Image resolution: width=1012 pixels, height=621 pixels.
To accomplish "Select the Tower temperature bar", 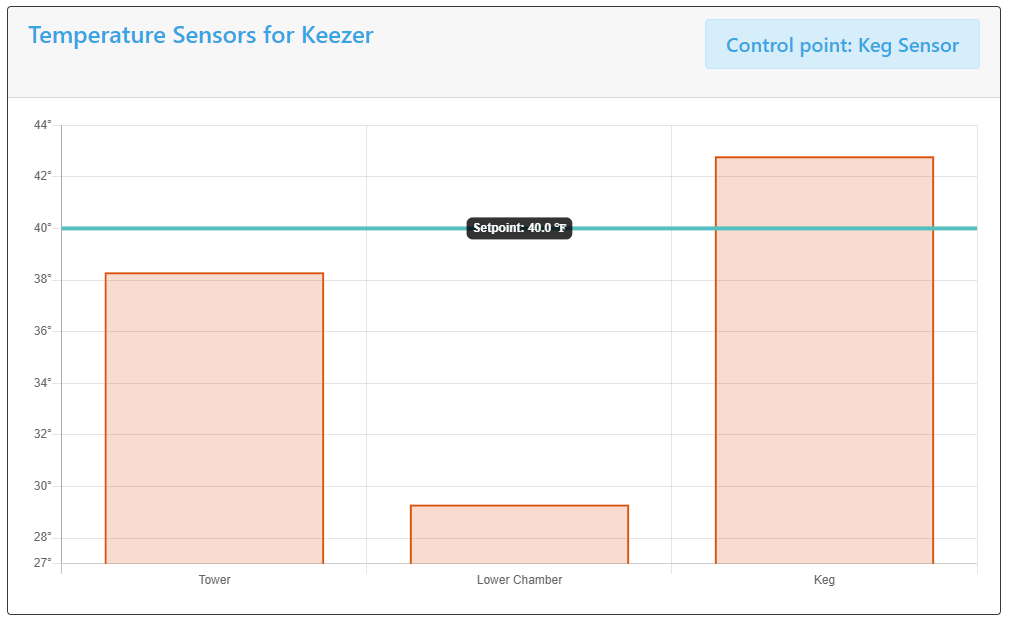I will [214, 418].
